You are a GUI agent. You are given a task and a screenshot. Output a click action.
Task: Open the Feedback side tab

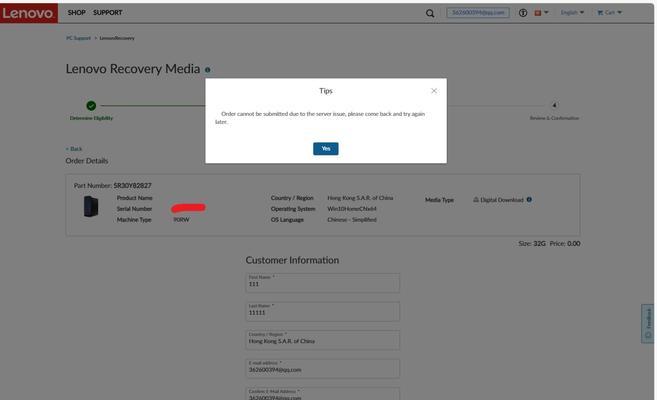(648, 324)
